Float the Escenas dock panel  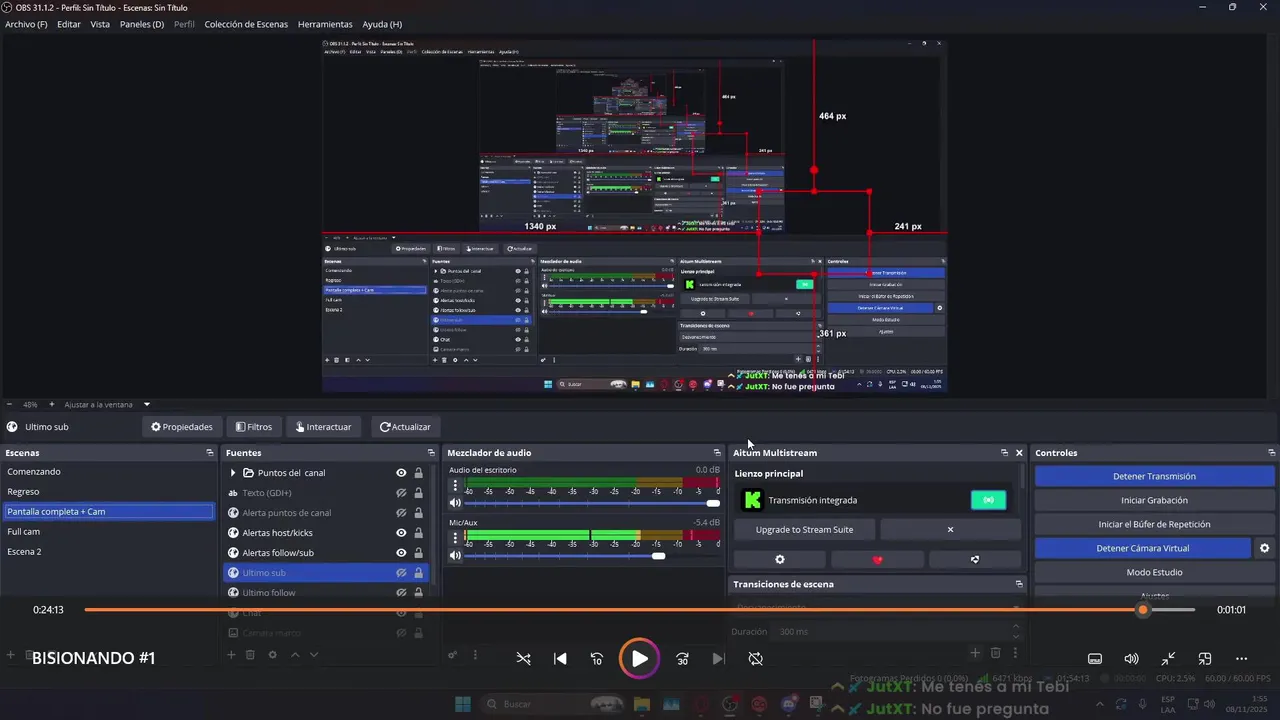(210, 453)
